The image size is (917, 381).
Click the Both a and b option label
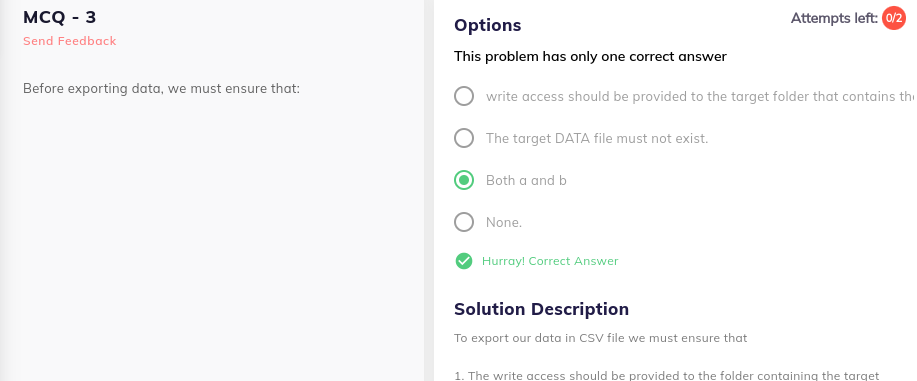(526, 180)
